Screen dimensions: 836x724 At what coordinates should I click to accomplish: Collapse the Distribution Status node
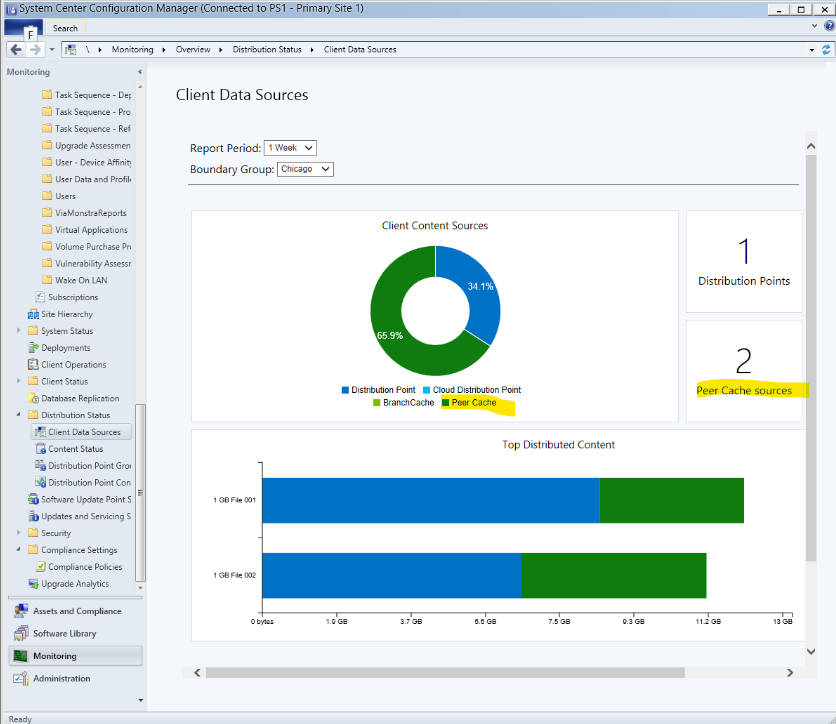[19, 414]
